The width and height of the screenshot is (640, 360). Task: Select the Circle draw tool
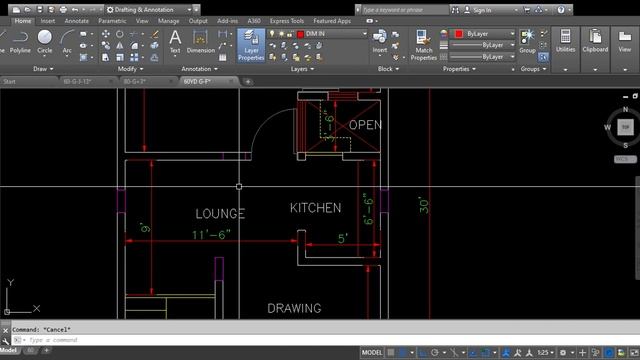tap(44, 42)
